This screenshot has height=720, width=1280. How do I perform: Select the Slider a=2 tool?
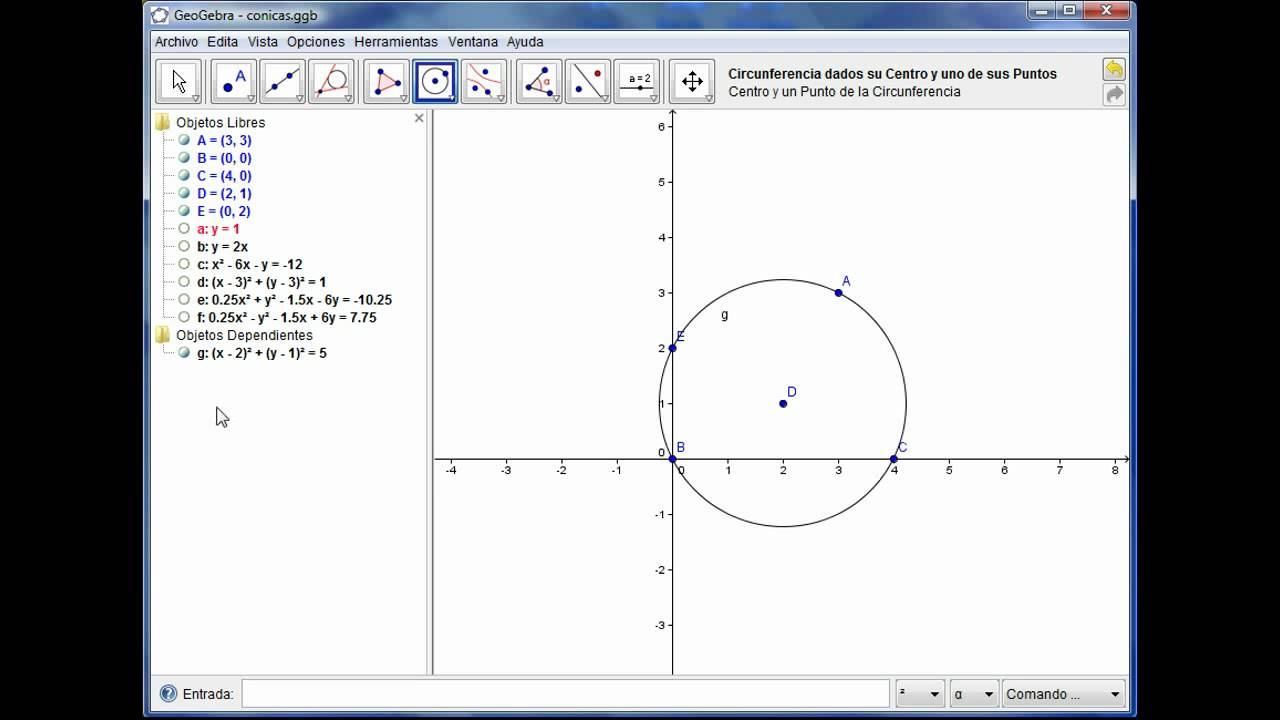pyautogui.click(x=637, y=81)
